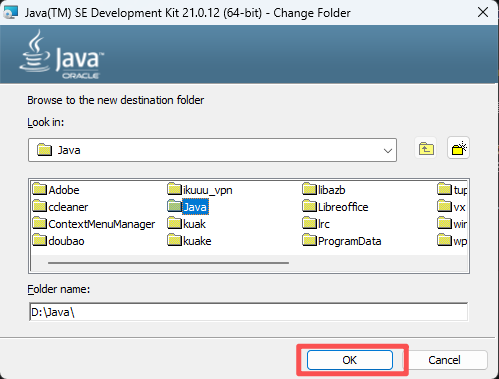The width and height of the screenshot is (499, 379).
Task: Select the ccleaner folder
Action: (61, 207)
